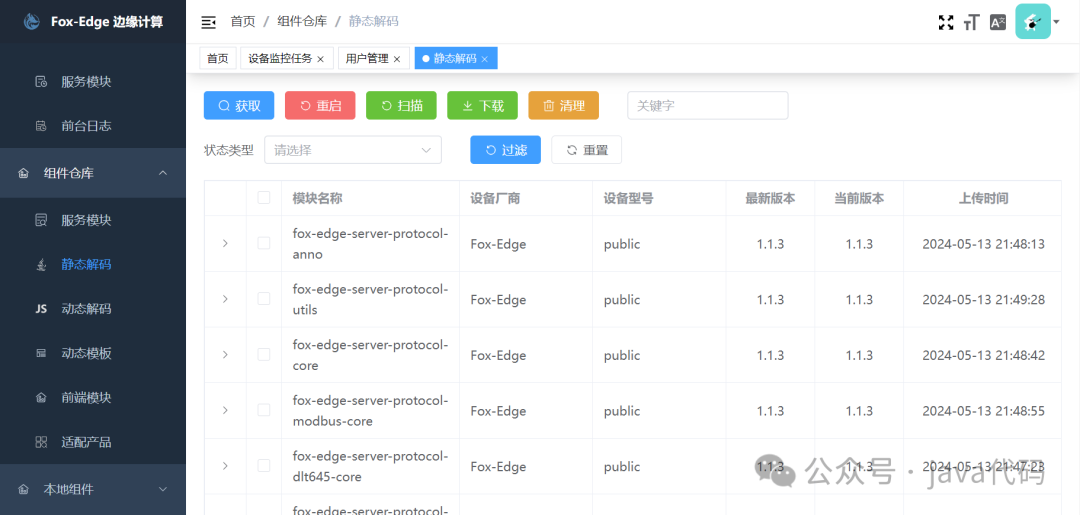Click the orange 清理 button

(x=563, y=105)
